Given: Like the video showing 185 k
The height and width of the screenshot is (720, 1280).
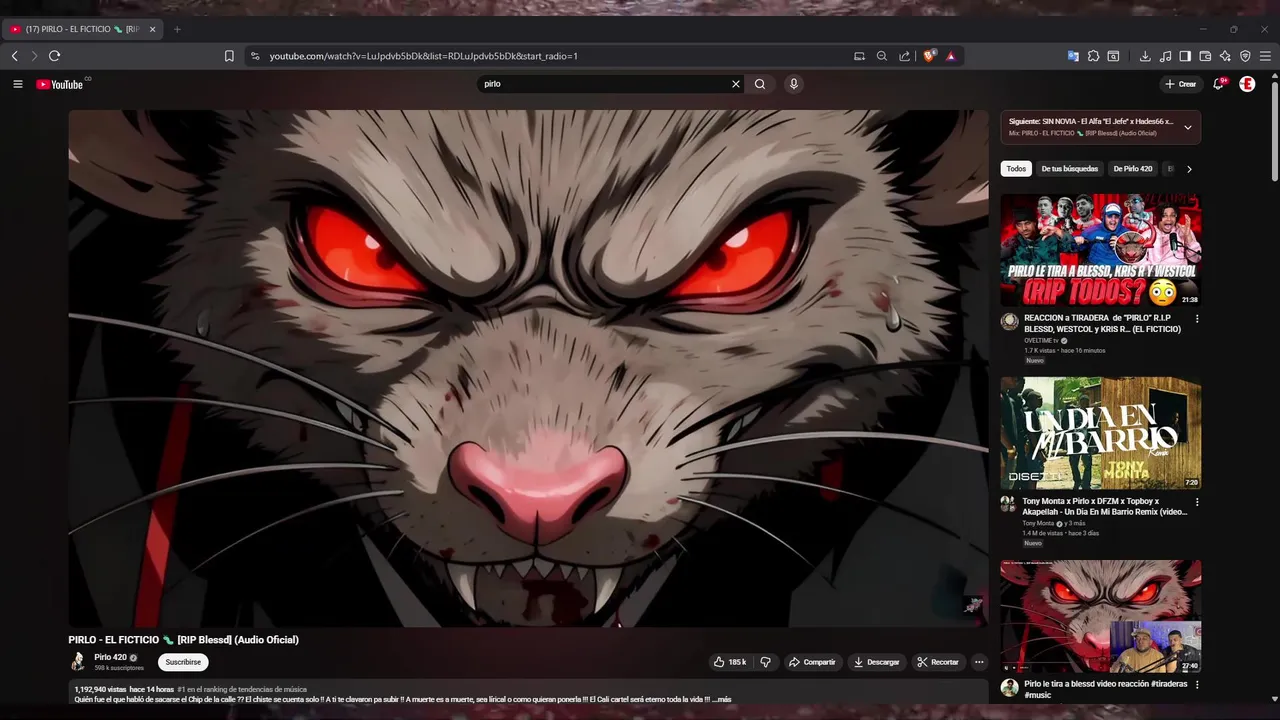Looking at the screenshot, I should [x=729, y=662].
